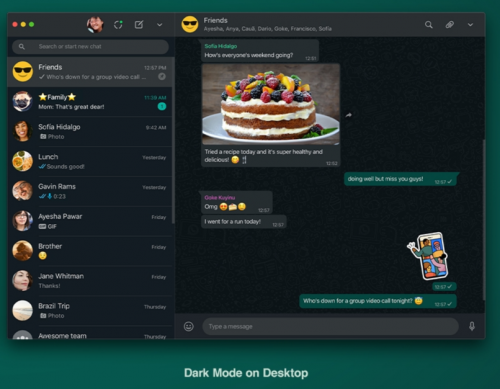Image resolution: width=500 pixels, height=389 pixels.
Task: Open the Family chat
Action: click(90, 102)
